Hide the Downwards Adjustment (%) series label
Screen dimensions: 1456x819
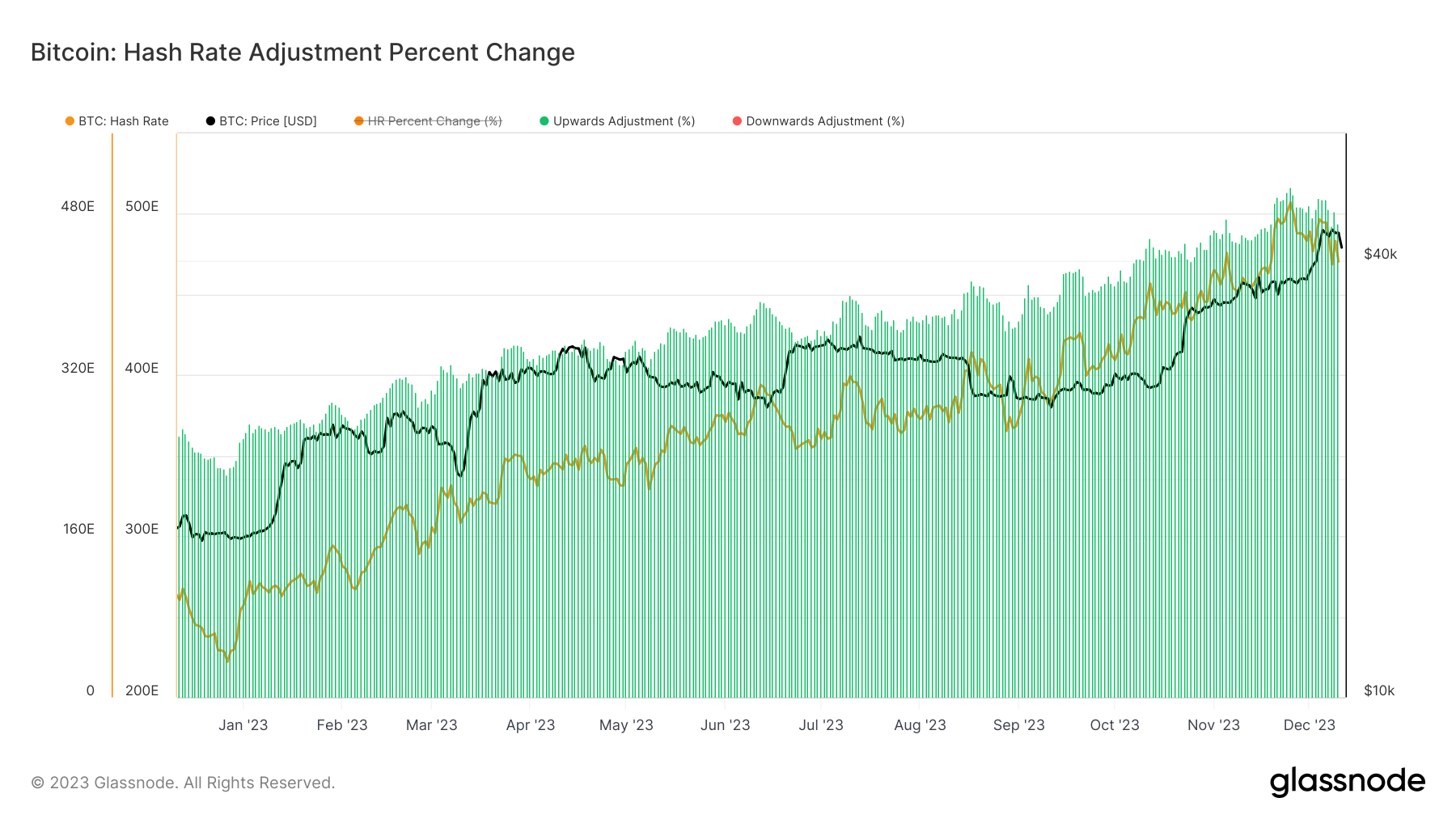click(x=825, y=121)
